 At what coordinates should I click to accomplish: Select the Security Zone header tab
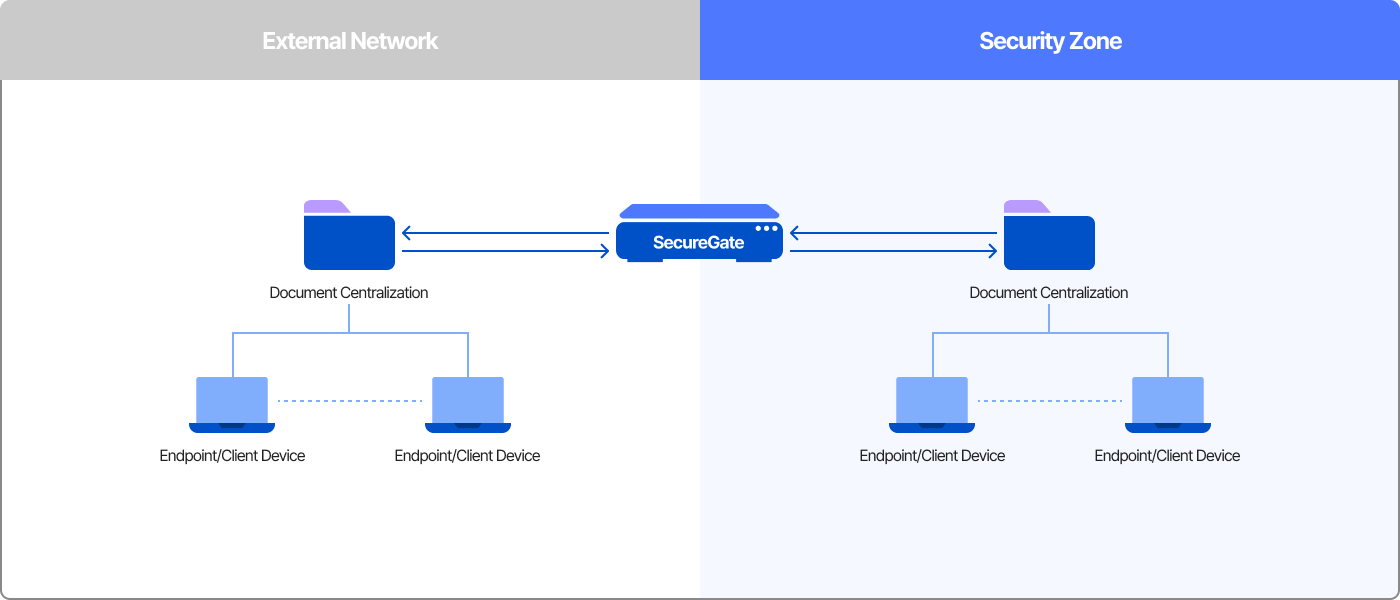[x=1050, y=41]
